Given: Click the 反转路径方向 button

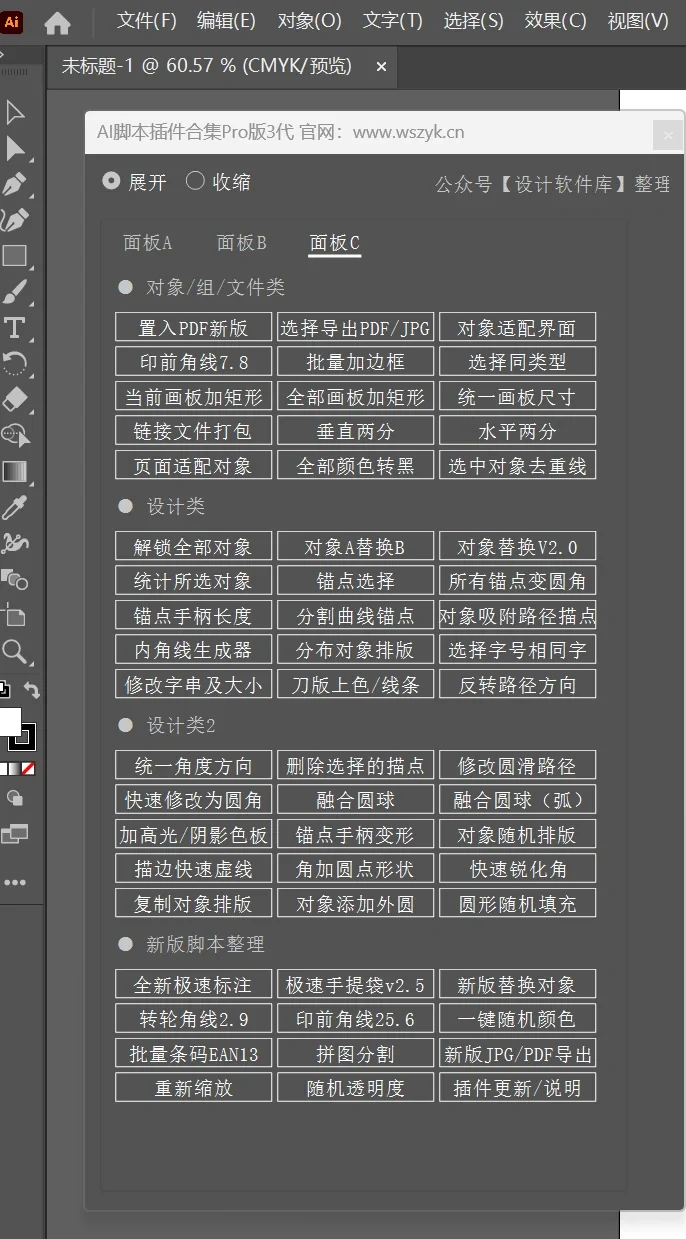Looking at the screenshot, I should [x=517, y=684].
